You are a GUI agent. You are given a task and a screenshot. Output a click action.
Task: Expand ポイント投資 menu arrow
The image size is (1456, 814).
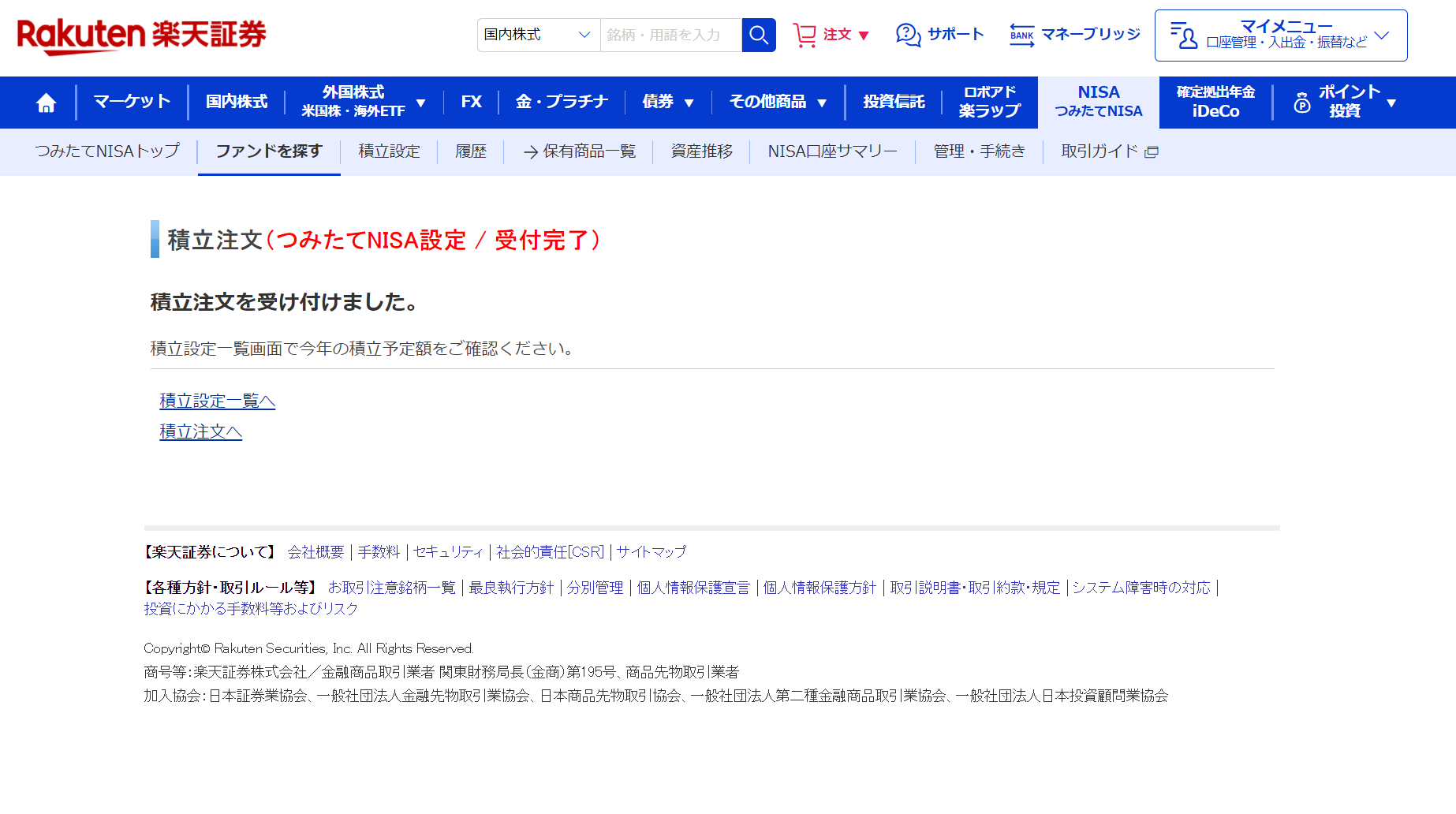pyautogui.click(x=1391, y=103)
